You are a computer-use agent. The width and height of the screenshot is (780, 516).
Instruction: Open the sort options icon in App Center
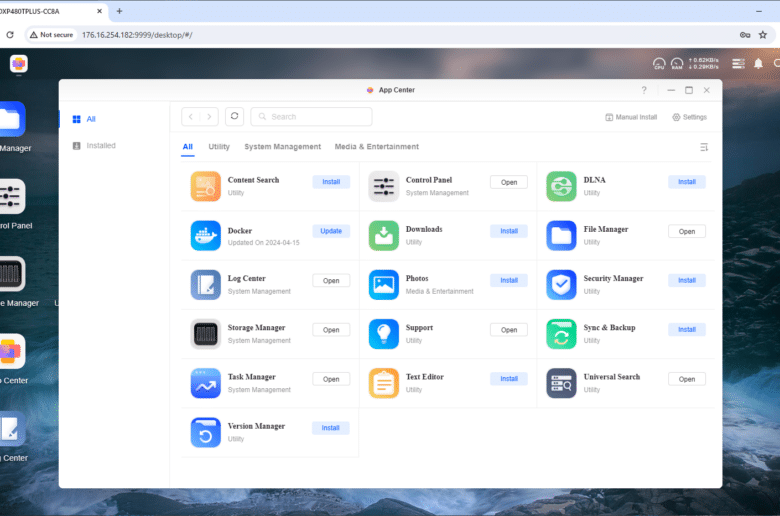click(x=704, y=147)
